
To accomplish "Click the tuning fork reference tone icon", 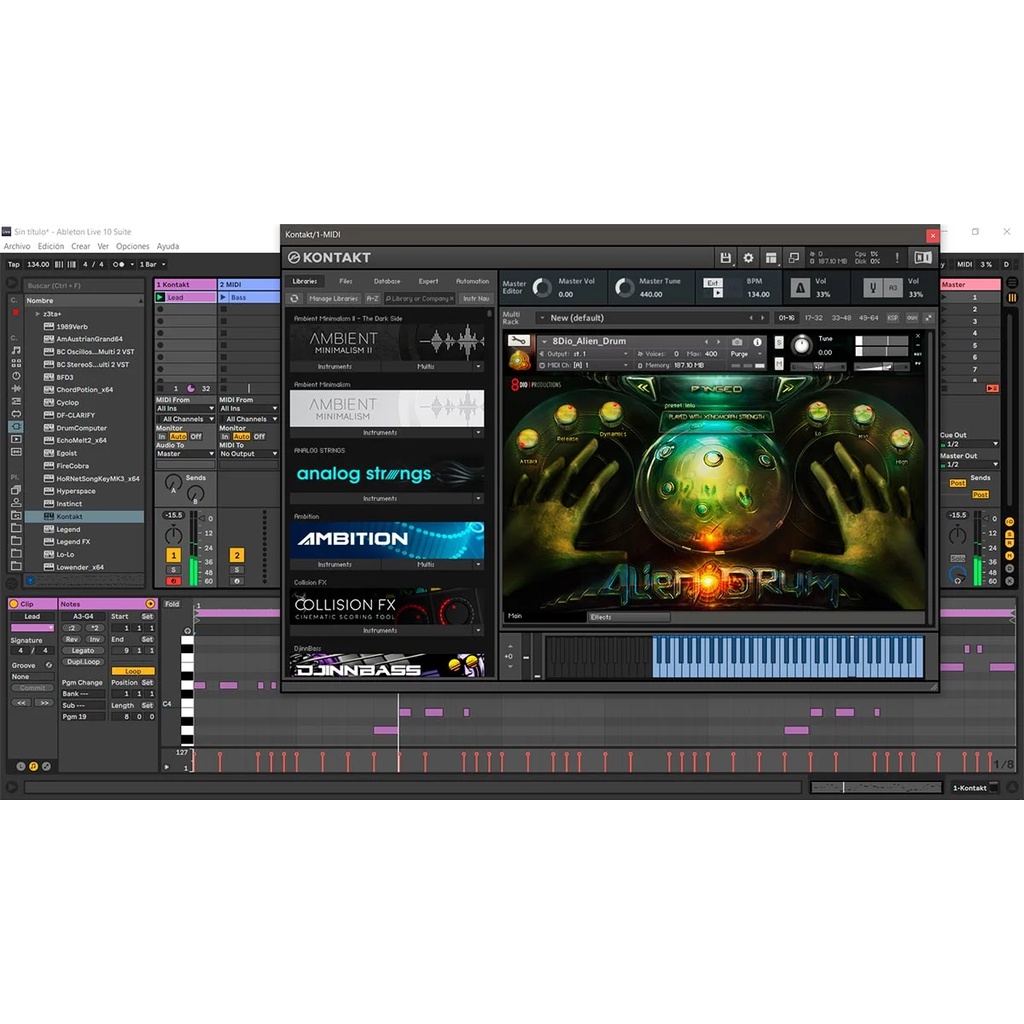I will [x=872, y=287].
